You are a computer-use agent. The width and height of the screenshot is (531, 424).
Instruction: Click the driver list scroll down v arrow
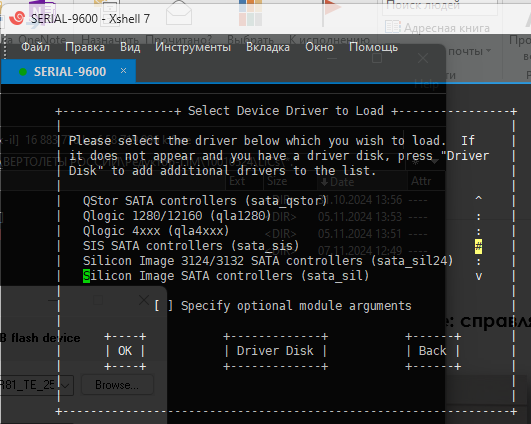(478, 276)
